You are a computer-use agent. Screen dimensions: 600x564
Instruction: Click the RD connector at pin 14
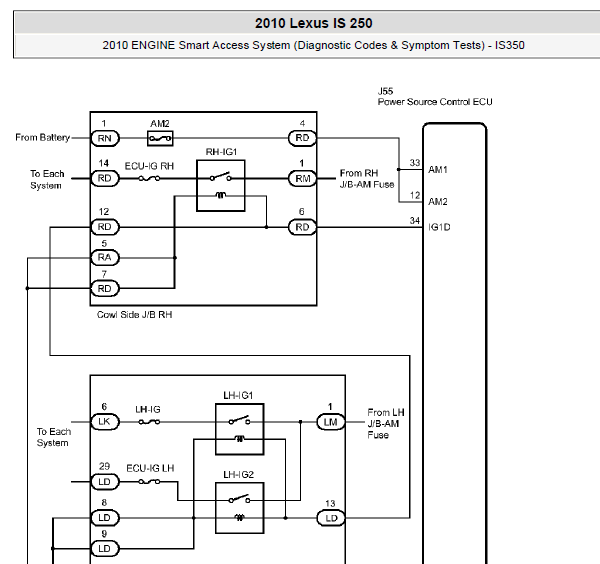coord(105,178)
